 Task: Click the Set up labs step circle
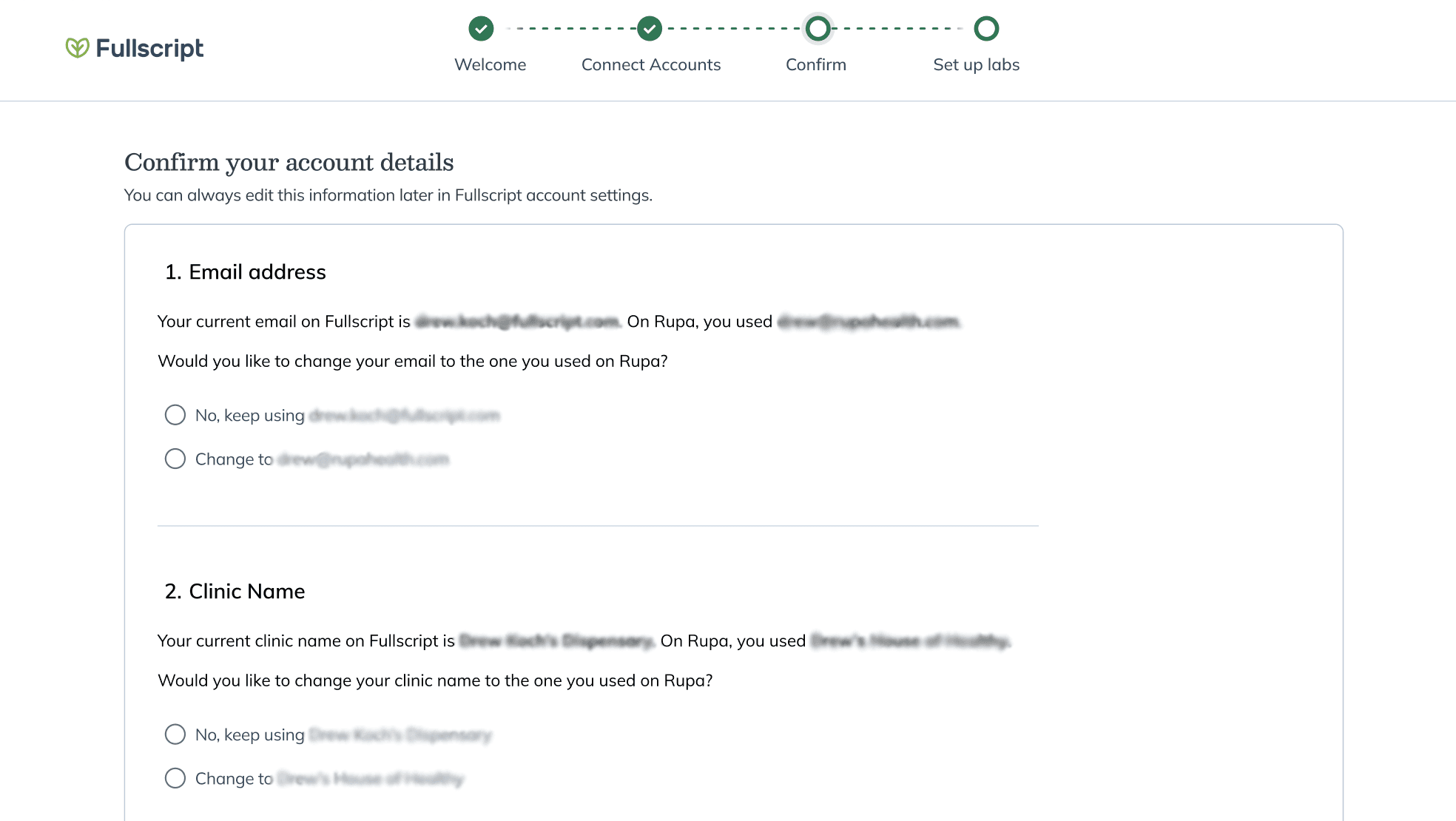click(986, 29)
